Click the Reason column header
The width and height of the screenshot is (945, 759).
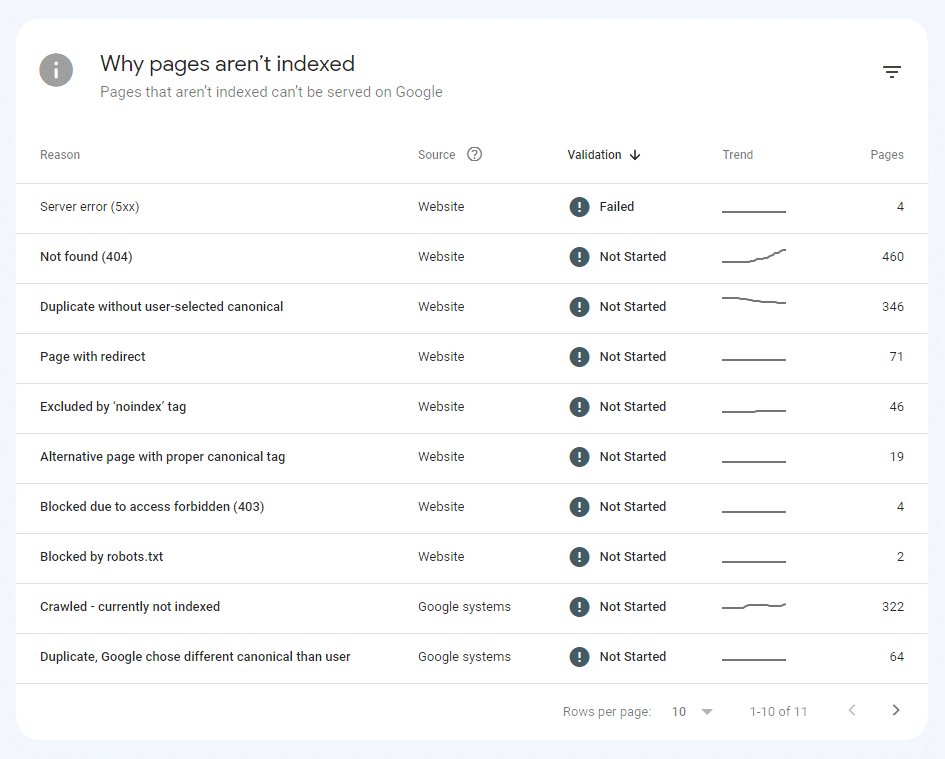tap(60, 155)
